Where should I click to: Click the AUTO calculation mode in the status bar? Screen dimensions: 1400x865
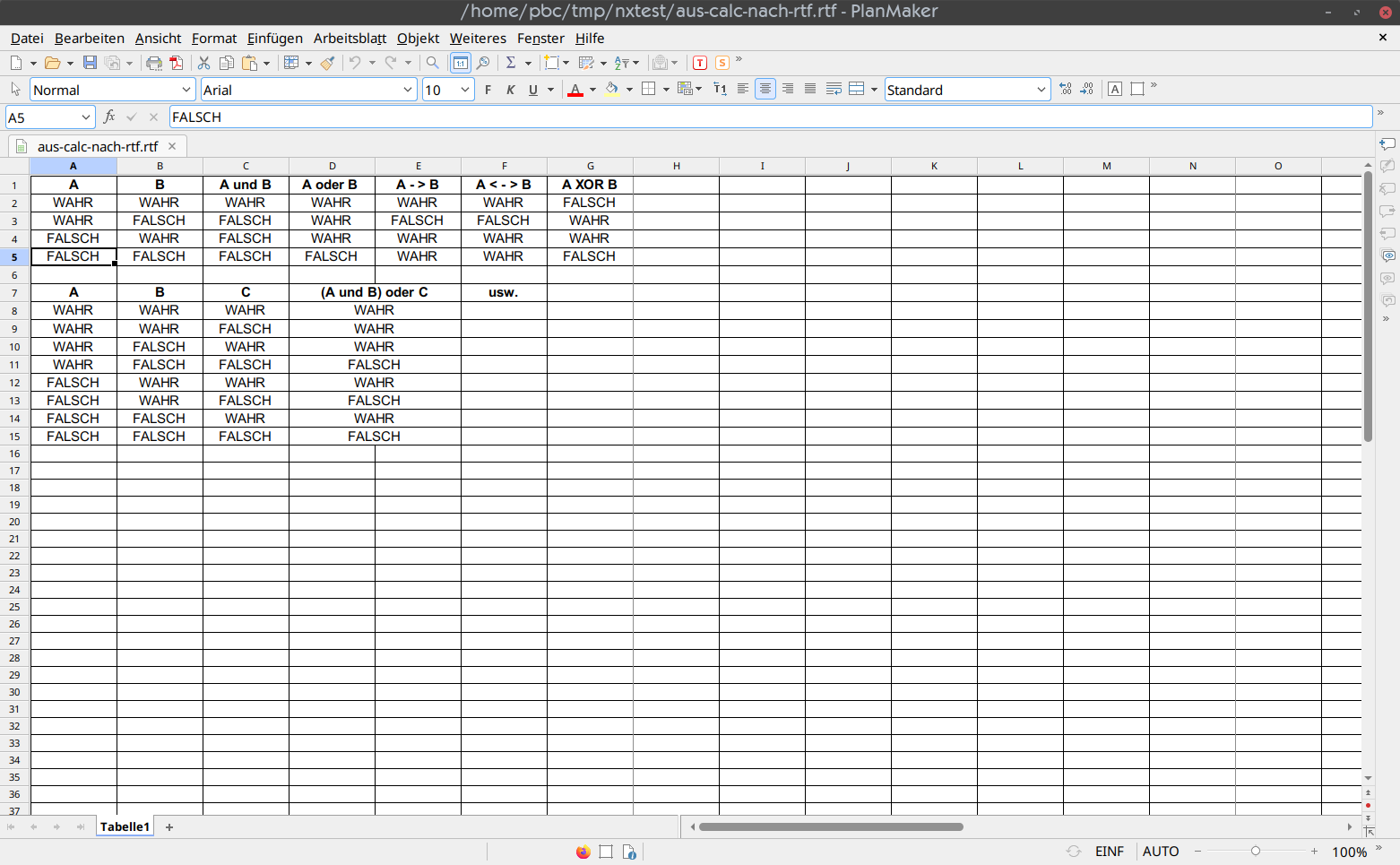pyautogui.click(x=1161, y=852)
